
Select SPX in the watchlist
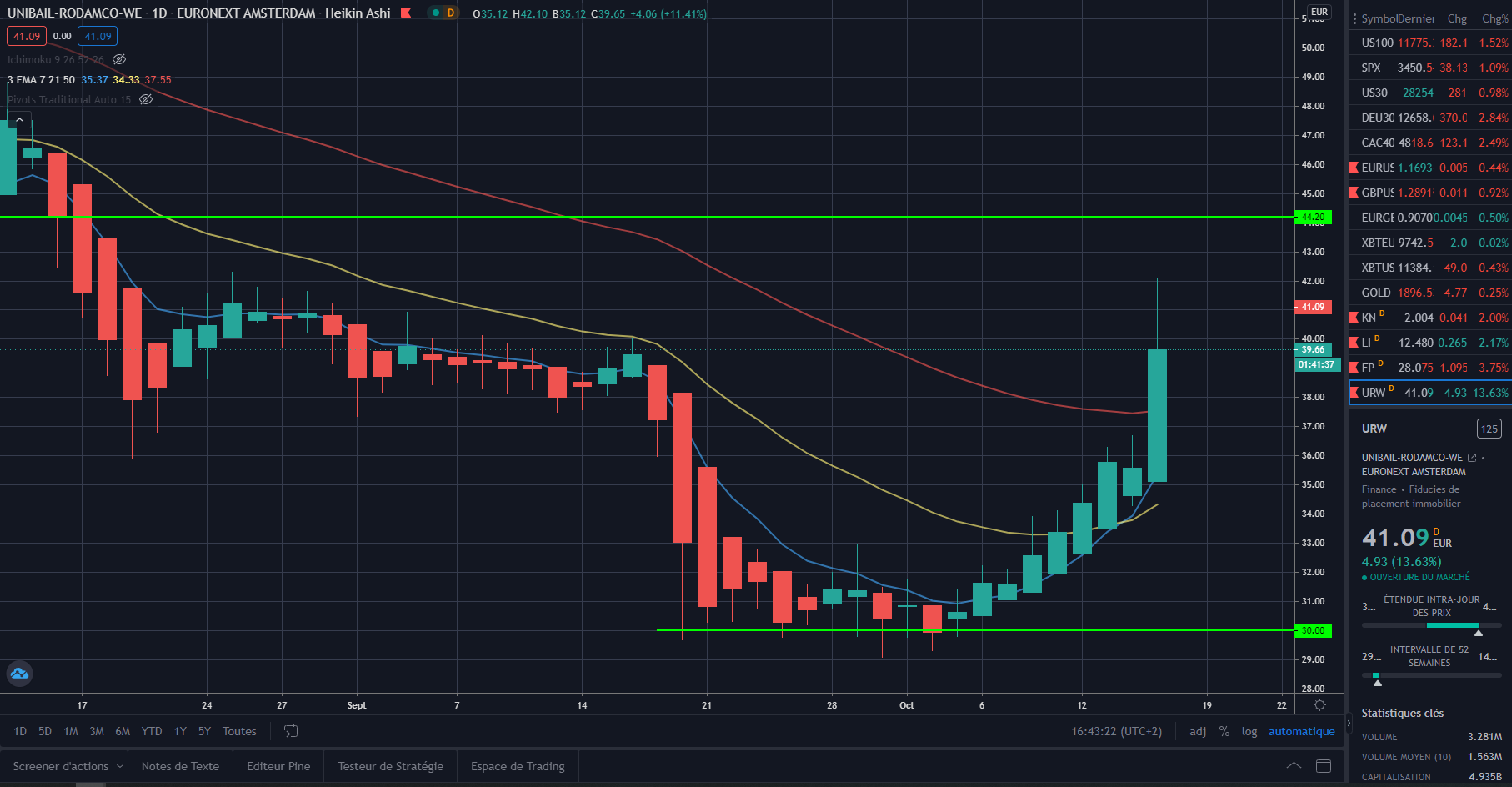point(1430,68)
